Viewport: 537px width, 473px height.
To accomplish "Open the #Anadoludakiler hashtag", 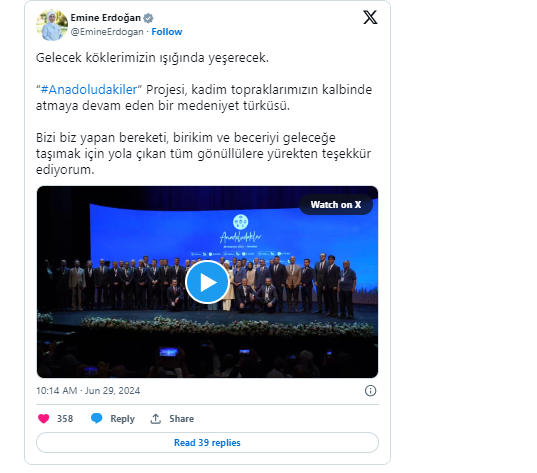I will [x=89, y=89].
